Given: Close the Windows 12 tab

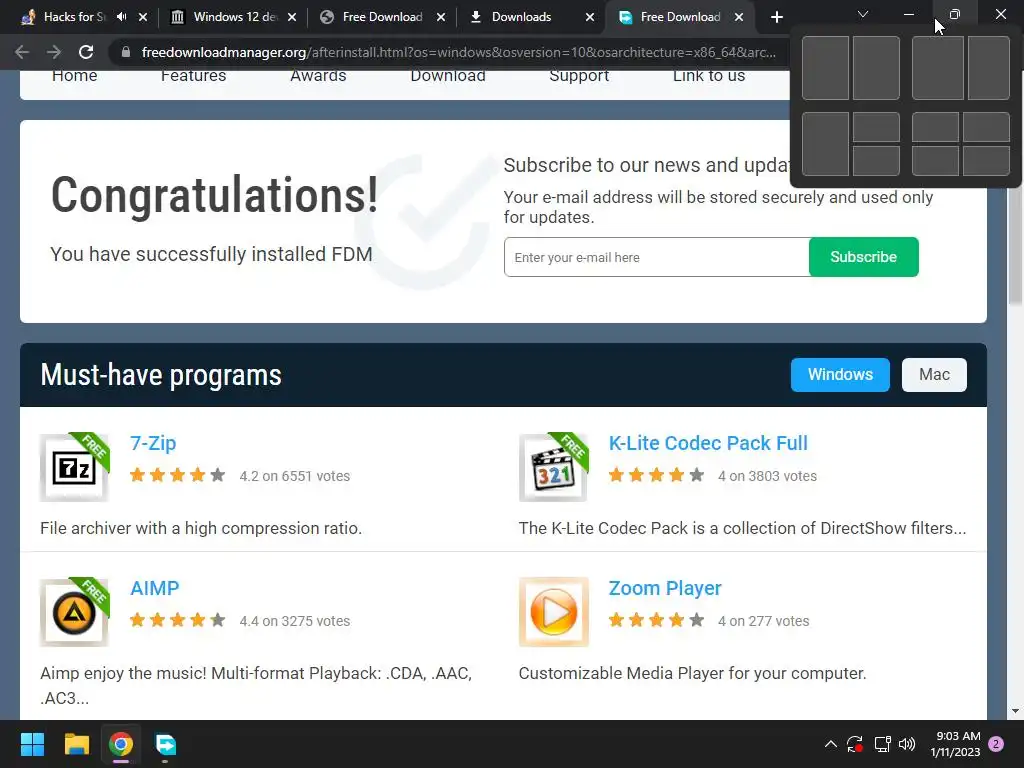Looking at the screenshot, I should pos(292,17).
